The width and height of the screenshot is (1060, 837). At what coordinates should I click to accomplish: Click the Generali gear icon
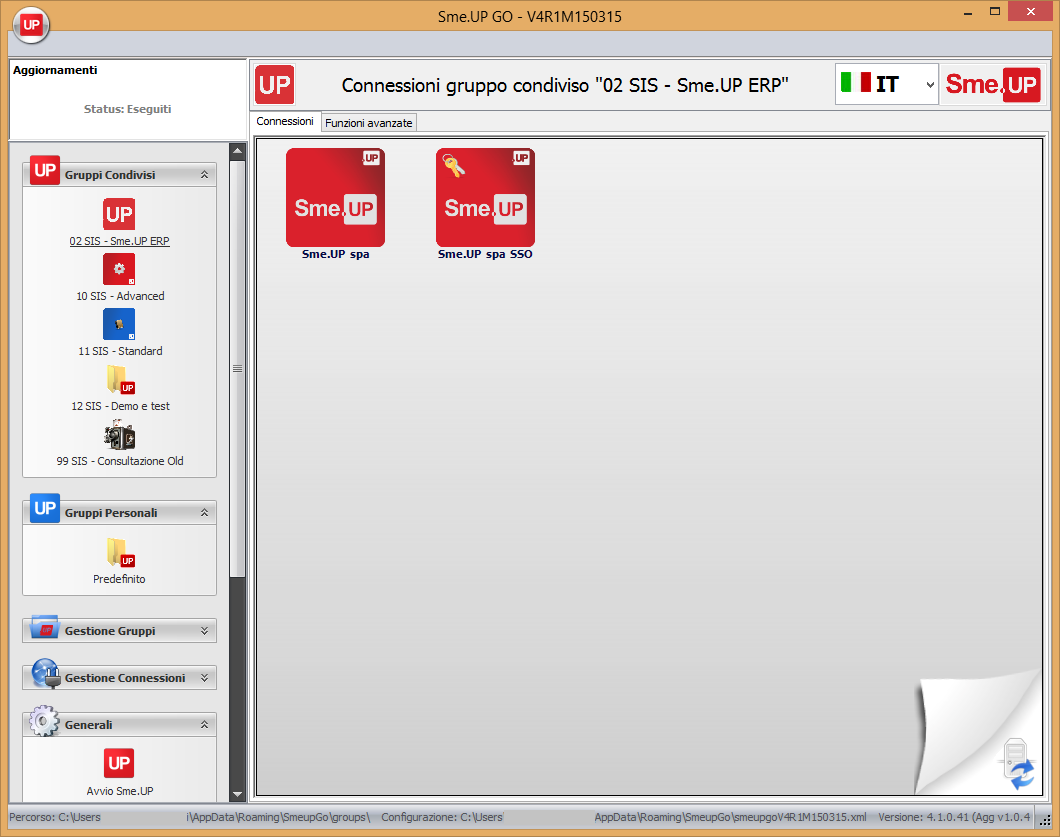point(45,721)
